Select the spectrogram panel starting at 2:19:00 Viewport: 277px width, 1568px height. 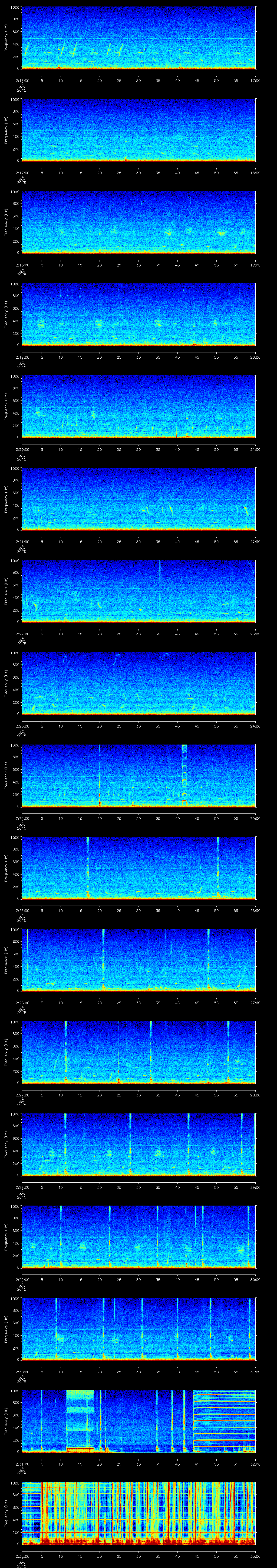point(138,315)
